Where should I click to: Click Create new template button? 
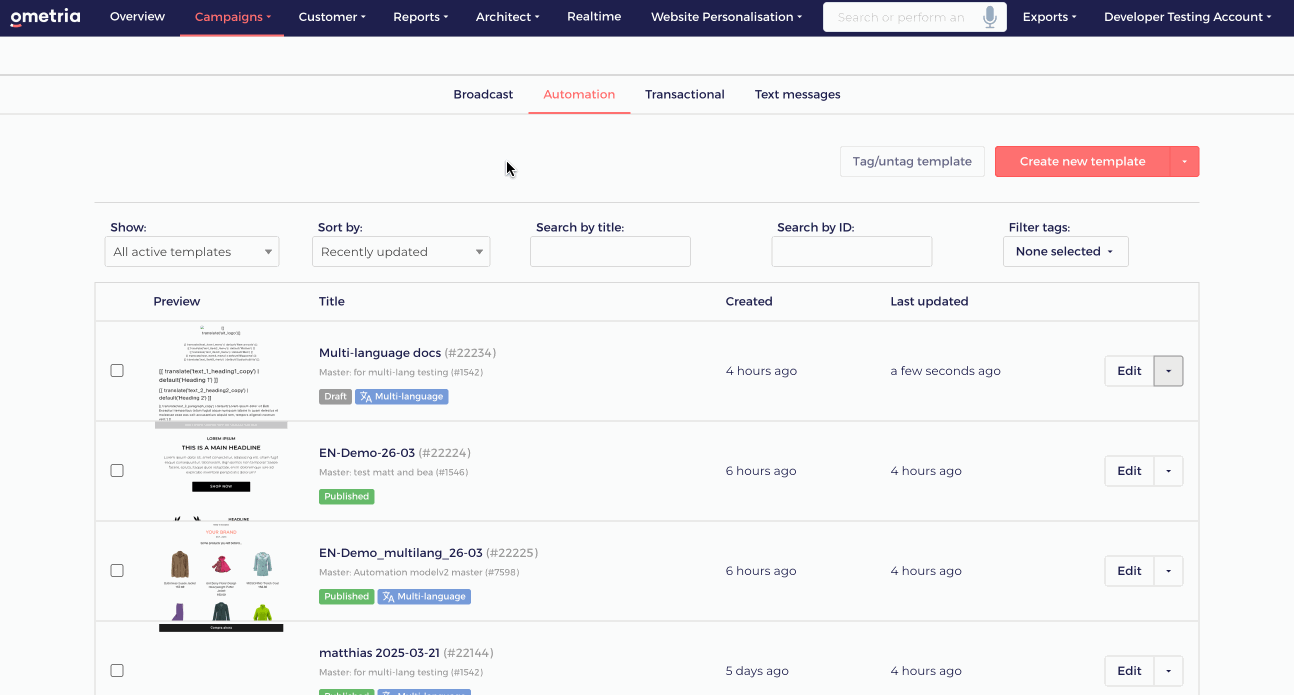[x=1082, y=162]
